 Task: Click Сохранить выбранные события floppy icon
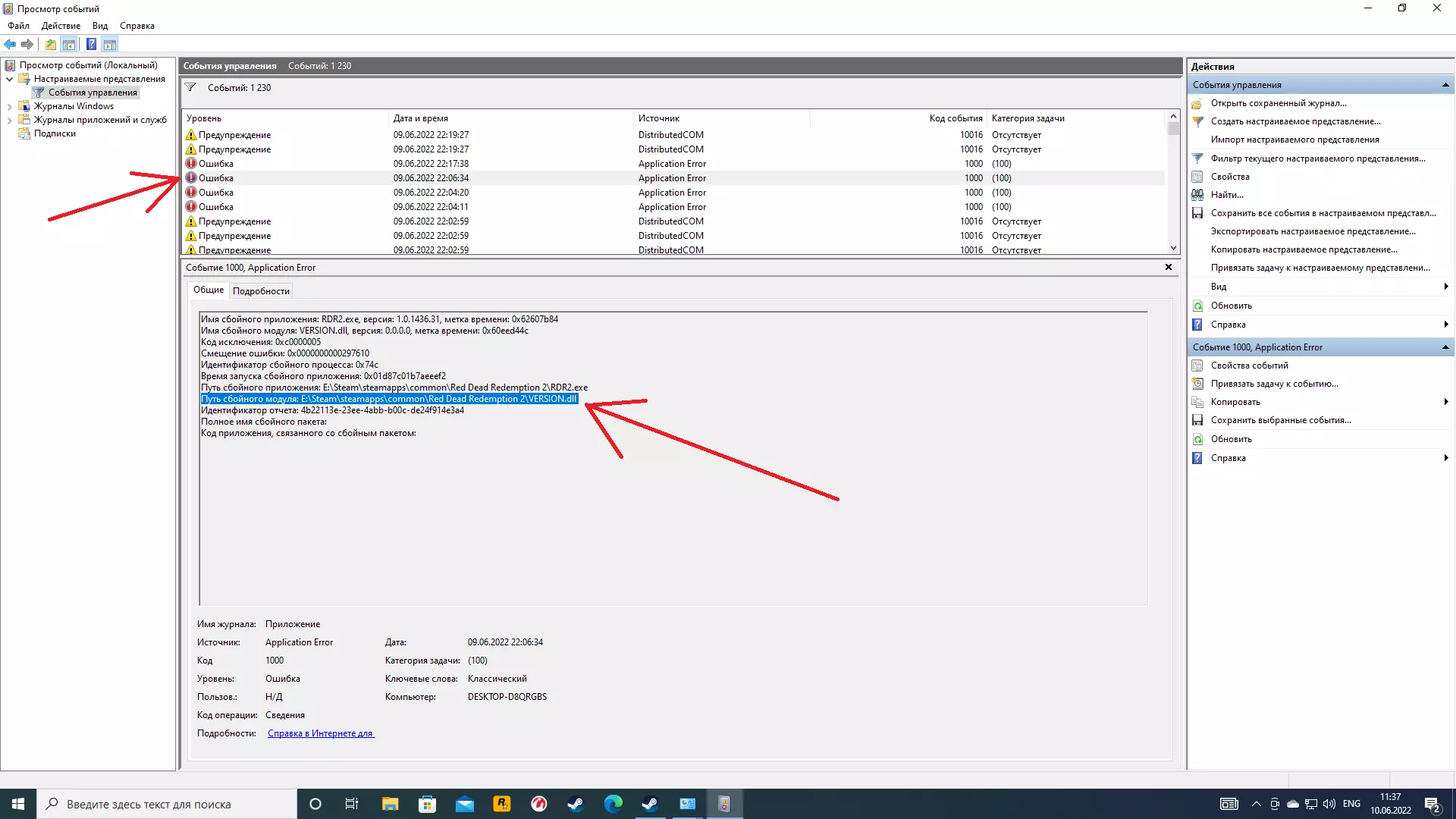1197,420
